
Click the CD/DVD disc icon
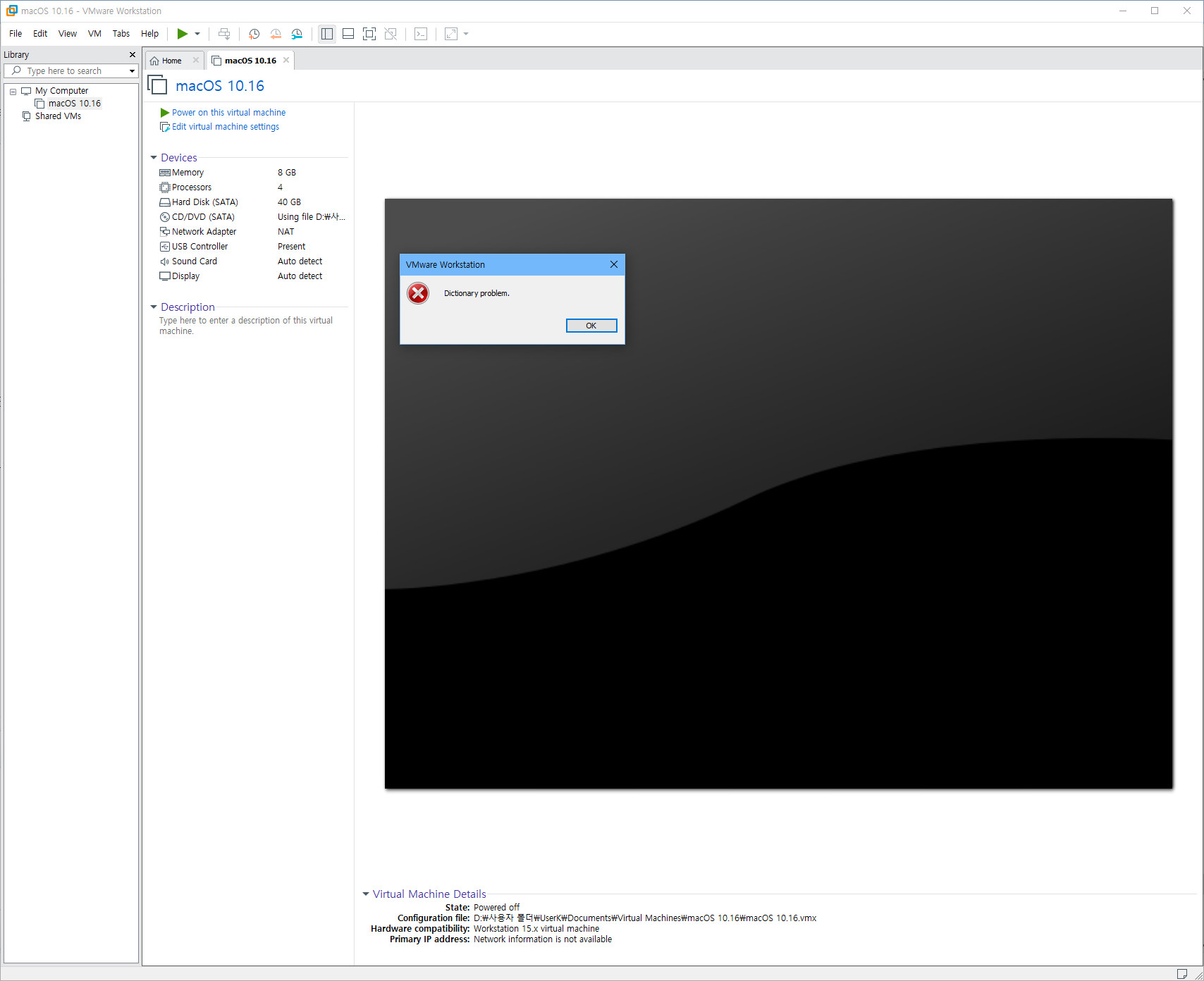coord(165,217)
